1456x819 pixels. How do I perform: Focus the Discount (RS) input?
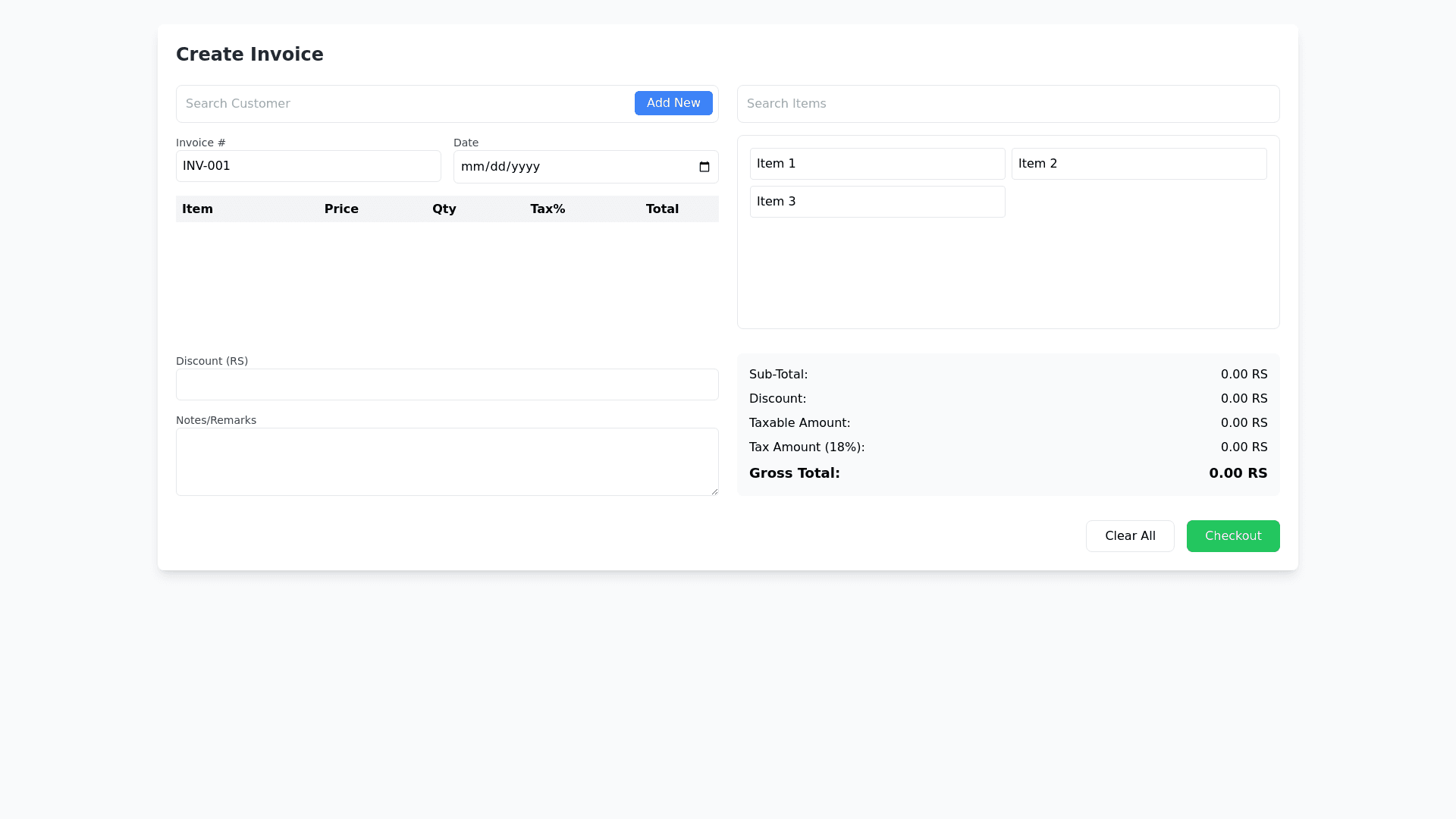[447, 384]
